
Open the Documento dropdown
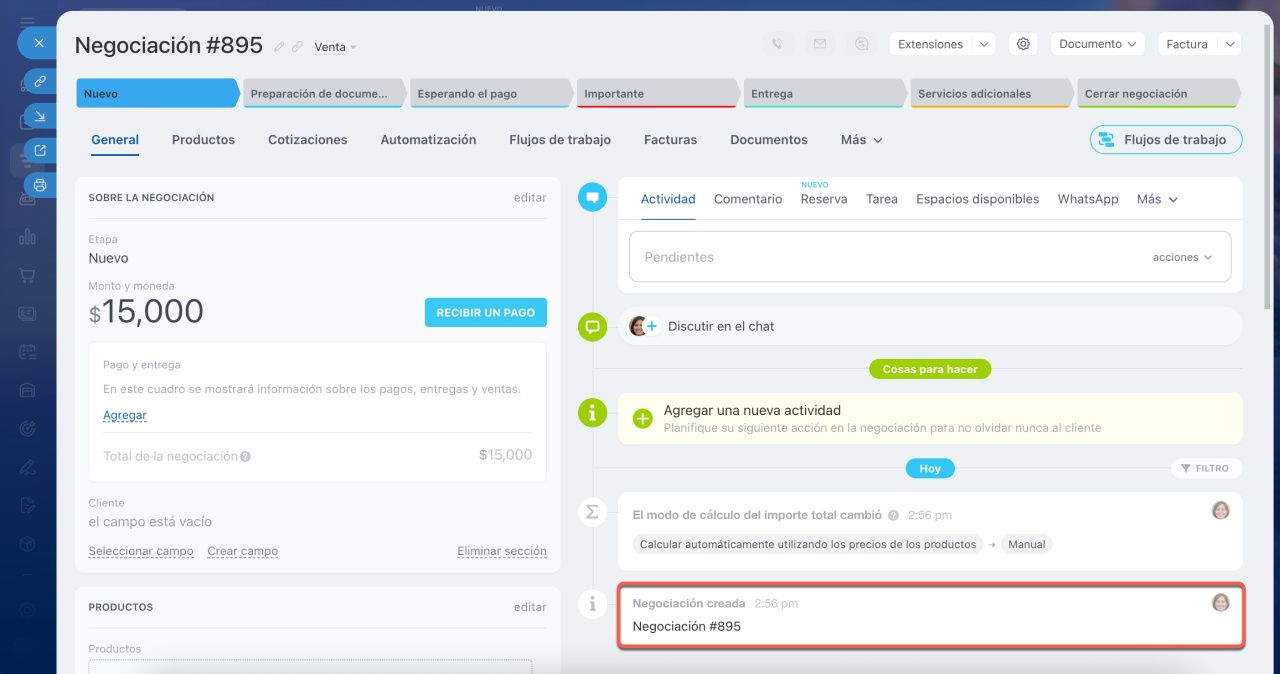(x=1098, y=44)
